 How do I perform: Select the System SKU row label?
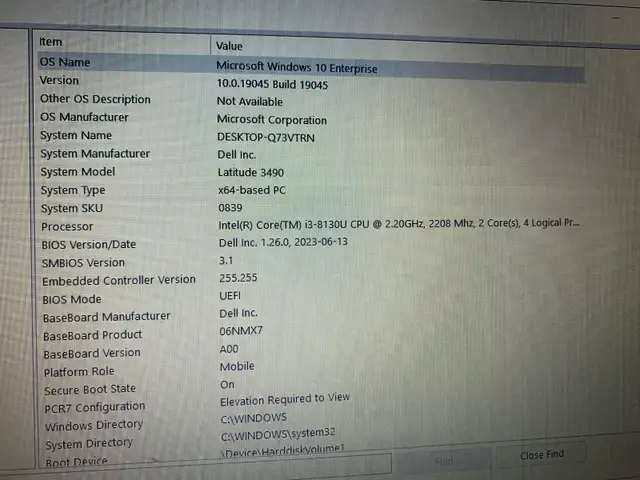tap(72, 208)
